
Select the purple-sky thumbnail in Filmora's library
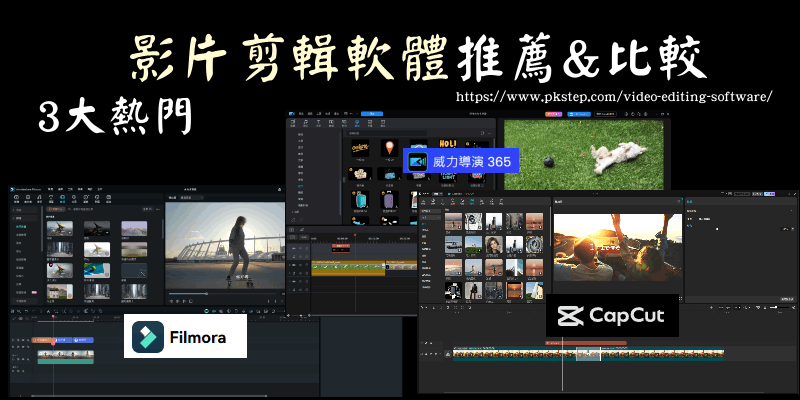[x=134, y=229]
